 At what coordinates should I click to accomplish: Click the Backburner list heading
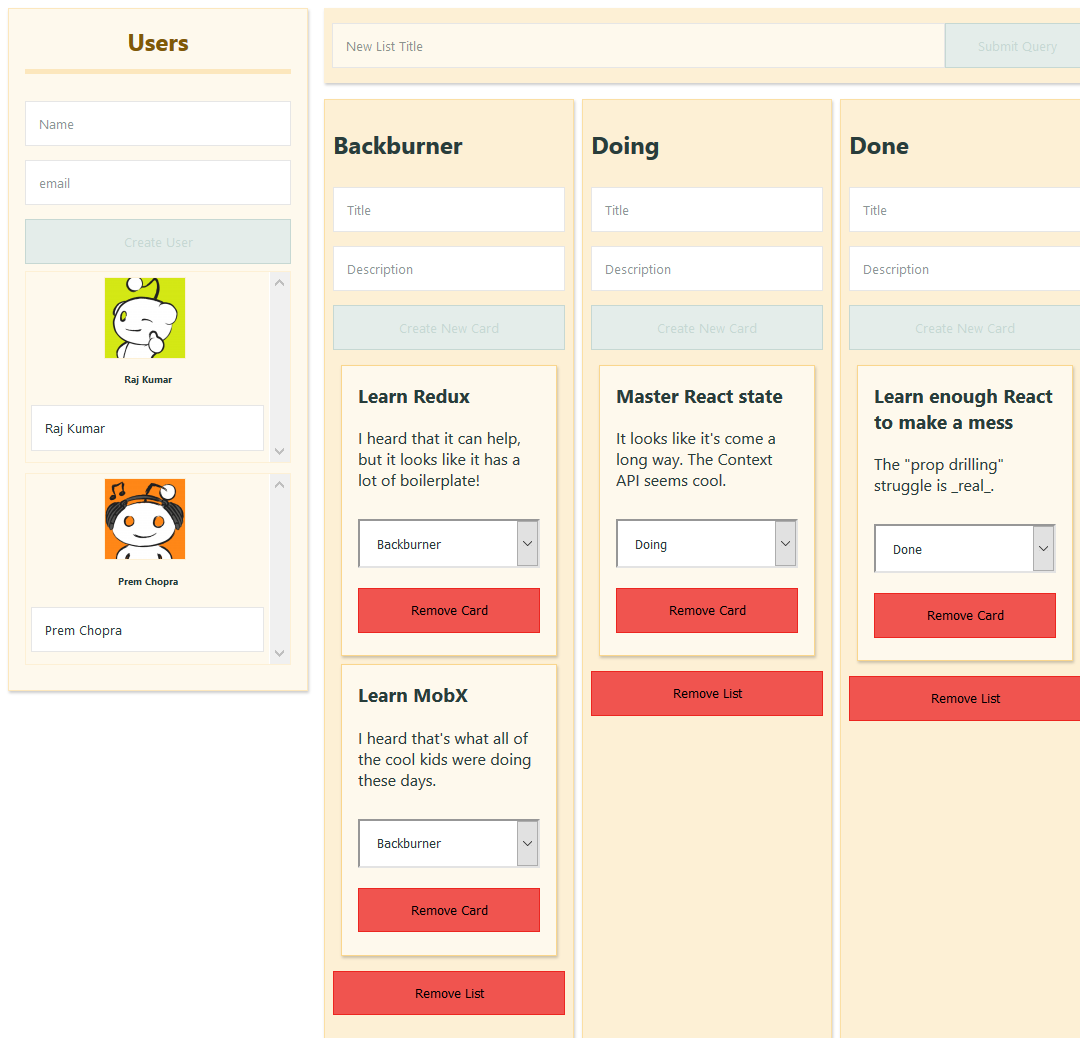[398, 146]
